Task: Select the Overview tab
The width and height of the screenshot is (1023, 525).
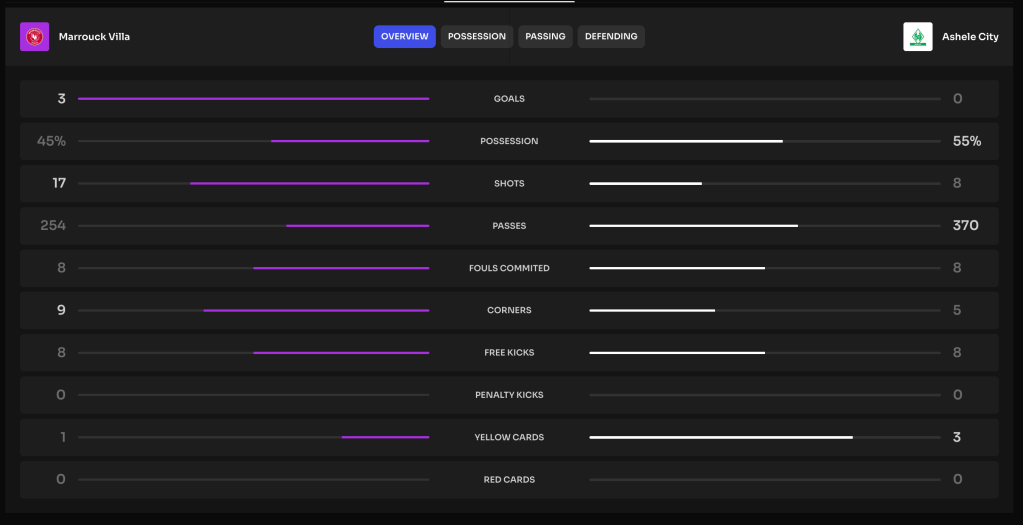Action: tap(404, 37)
